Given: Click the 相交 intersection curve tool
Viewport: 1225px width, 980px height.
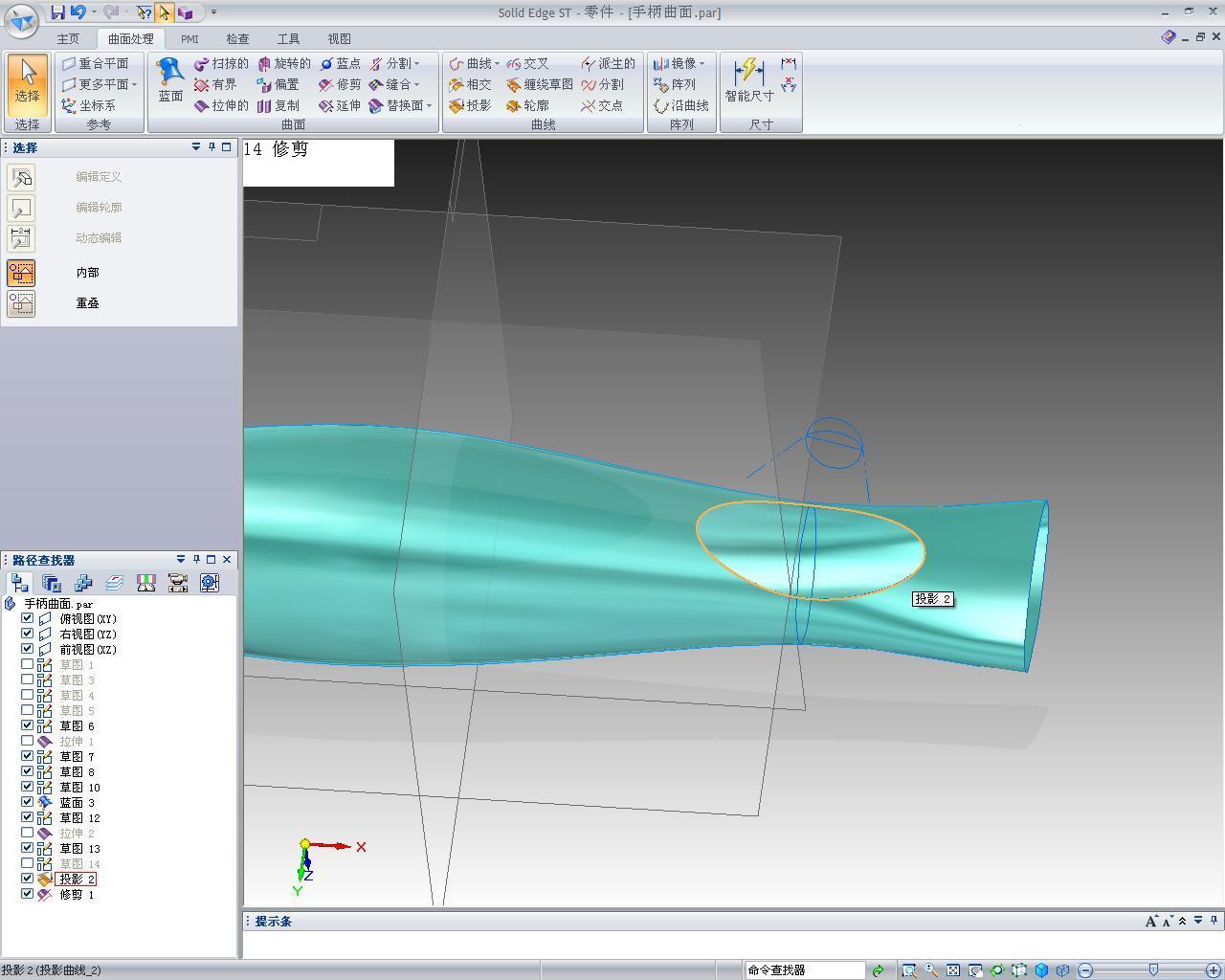Looking at the screenshot, I should [x=470, y=84].
